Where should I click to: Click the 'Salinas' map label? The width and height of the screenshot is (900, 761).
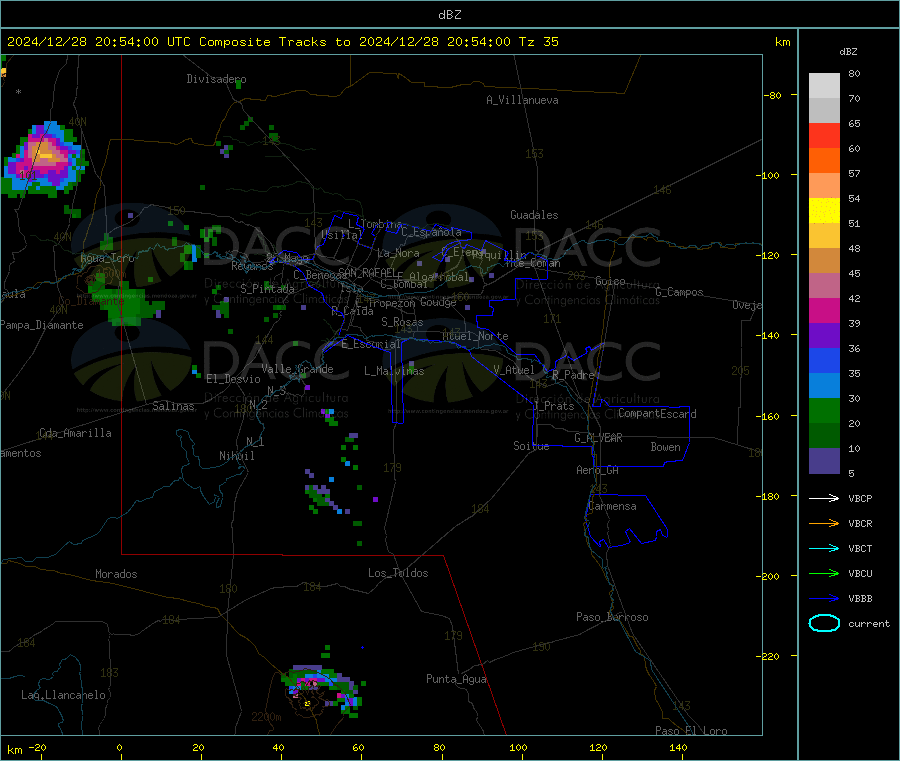173,406
